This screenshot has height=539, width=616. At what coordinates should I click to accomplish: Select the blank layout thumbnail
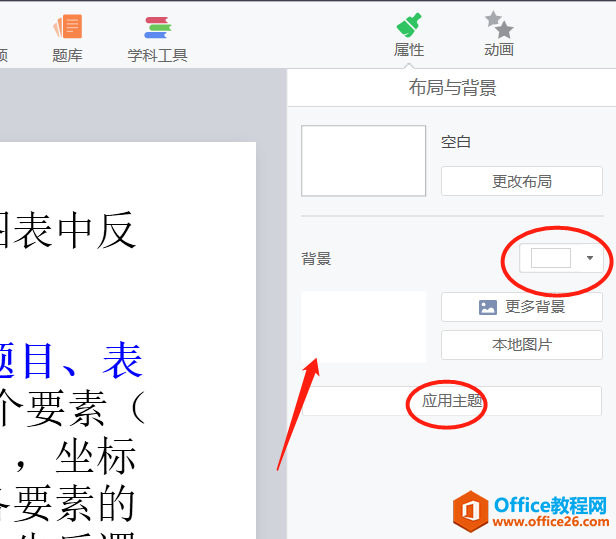click(363, 161)
